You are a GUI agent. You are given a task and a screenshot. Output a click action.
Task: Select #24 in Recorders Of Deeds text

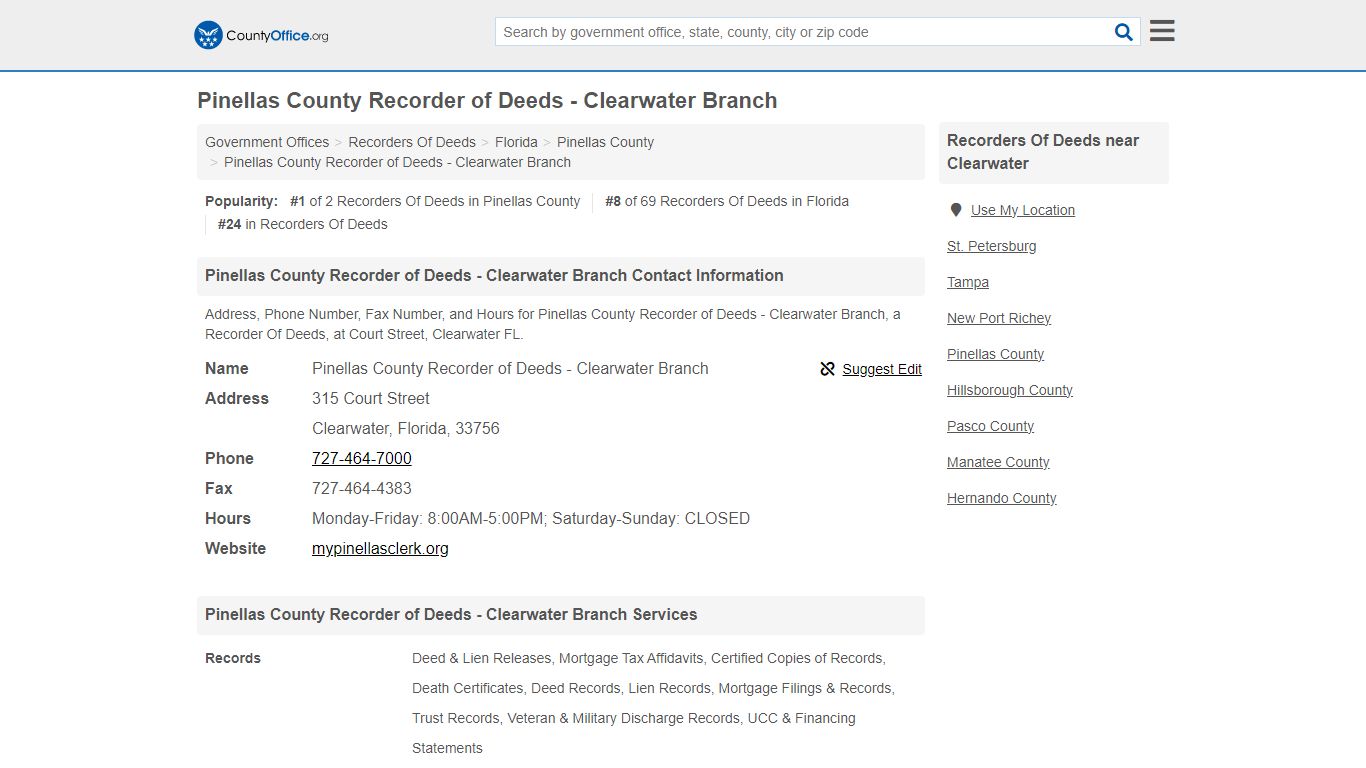[x=303, y=224]
